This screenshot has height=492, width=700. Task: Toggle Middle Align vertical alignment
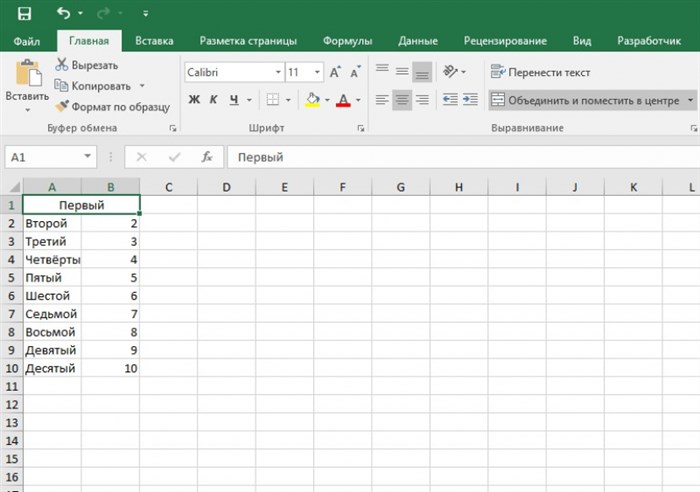click(x=402, y=71)
